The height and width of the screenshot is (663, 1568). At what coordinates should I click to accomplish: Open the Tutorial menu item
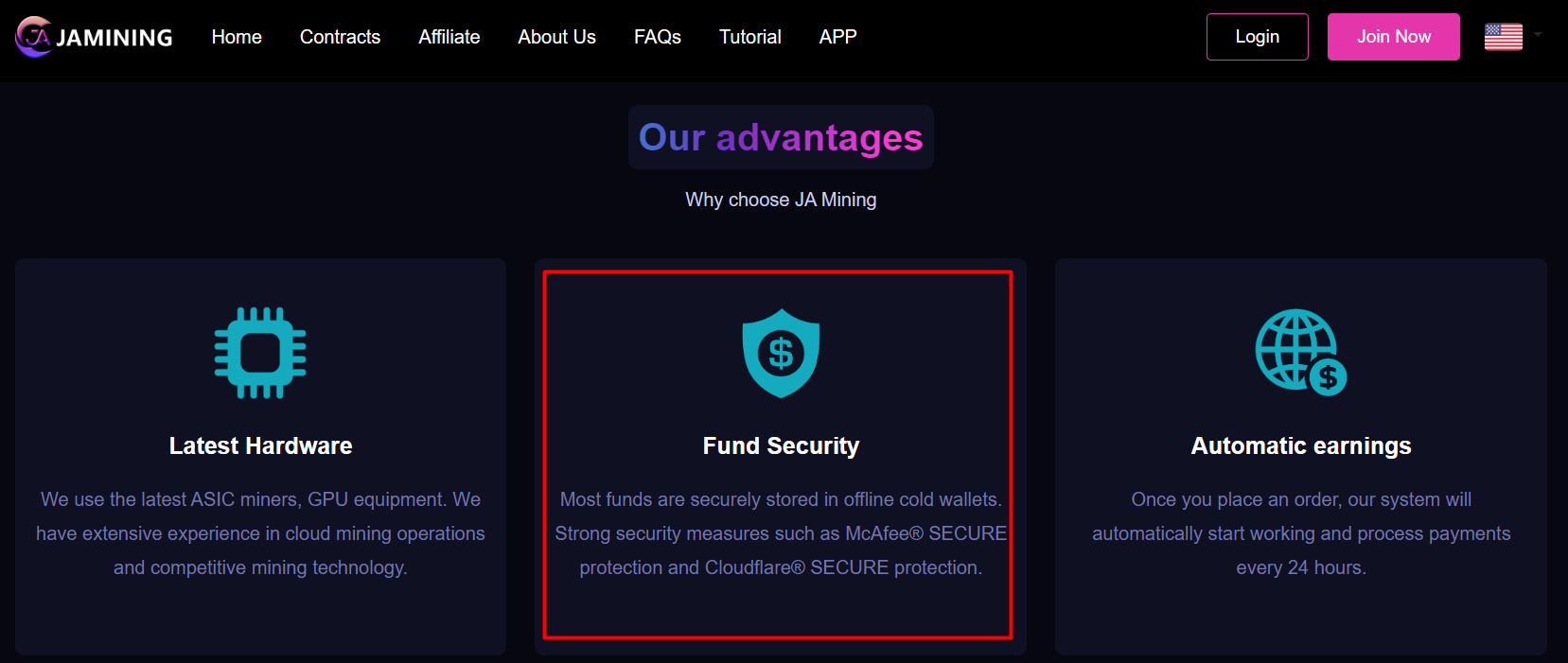[x=750, y=37]
